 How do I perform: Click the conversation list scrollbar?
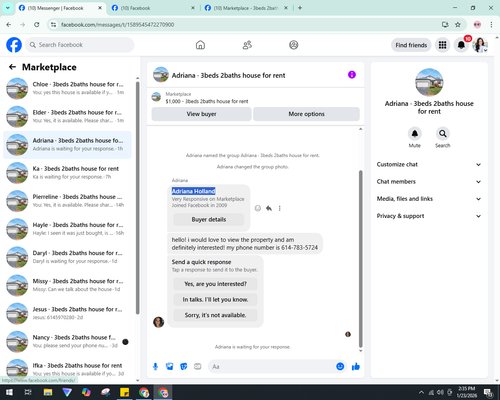tap(137, 197)
